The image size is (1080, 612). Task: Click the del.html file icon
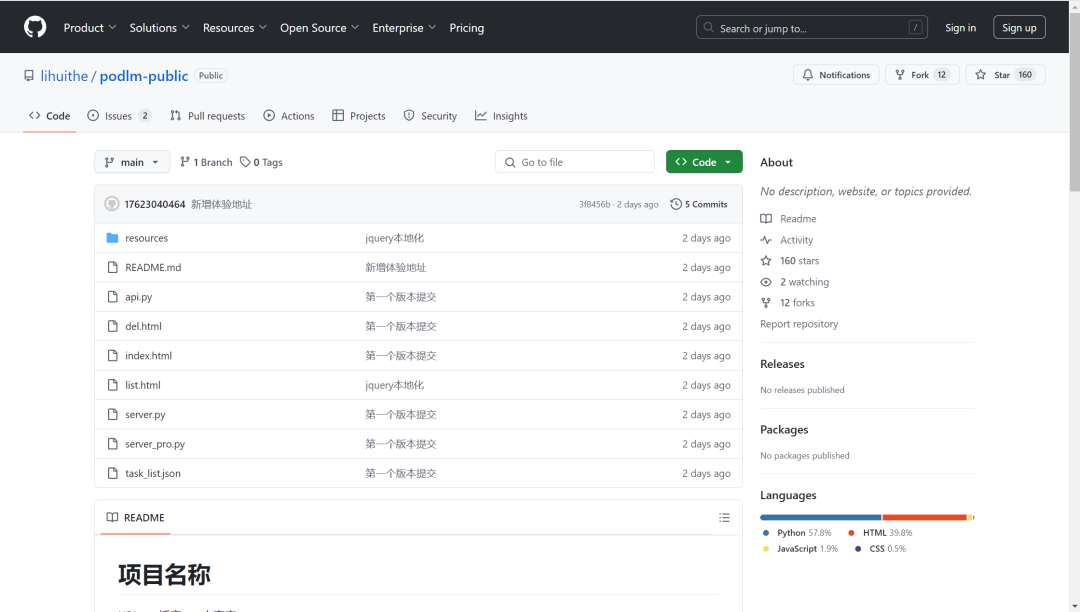point(112,326)
